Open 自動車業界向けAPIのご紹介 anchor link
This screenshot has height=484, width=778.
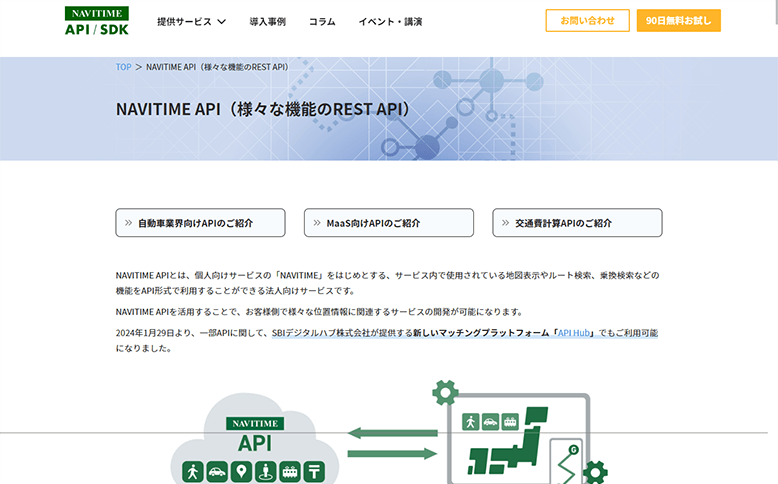pyautogui.click(x=200, y=223)
